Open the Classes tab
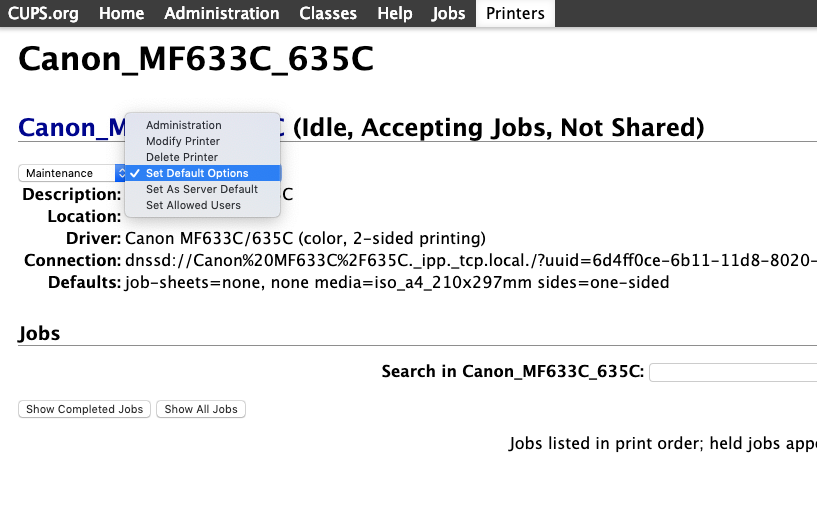Screen dimensions: 817x512 (x=328, y=13)
